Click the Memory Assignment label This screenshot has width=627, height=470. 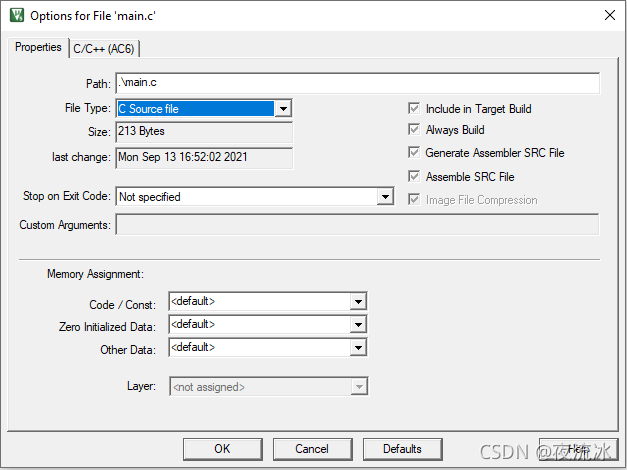coord(95,274)
